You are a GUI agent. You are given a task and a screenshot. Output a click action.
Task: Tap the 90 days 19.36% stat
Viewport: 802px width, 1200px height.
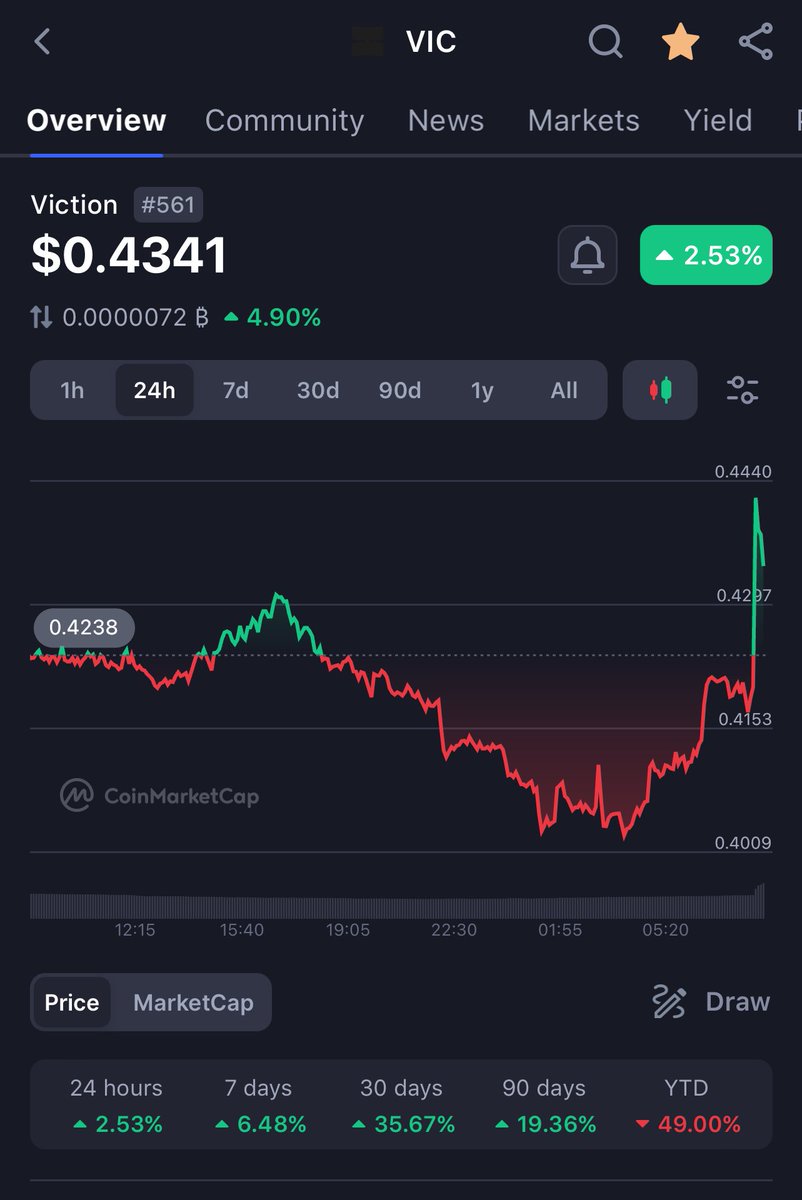click(545, 1106)
